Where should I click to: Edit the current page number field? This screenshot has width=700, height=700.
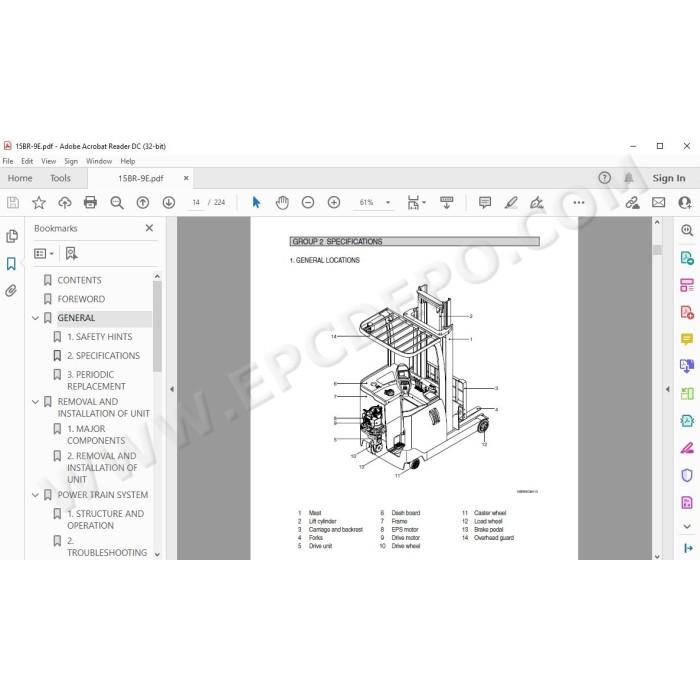click(196, 203)
